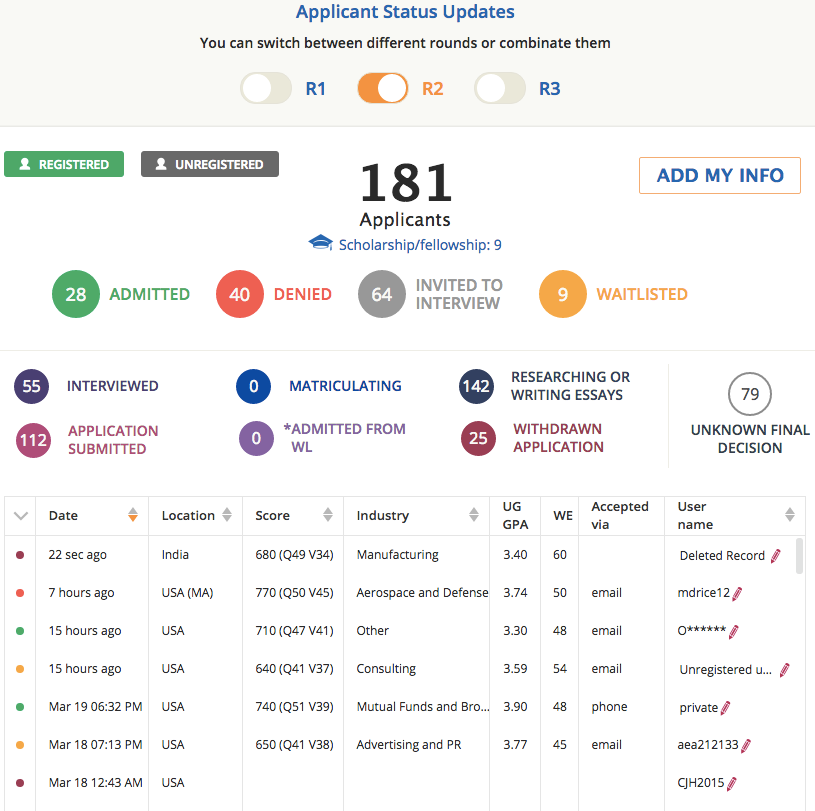Switch on the R3 round toggle
The width and height of the screenshot is (815, 811).
(500, 88)
